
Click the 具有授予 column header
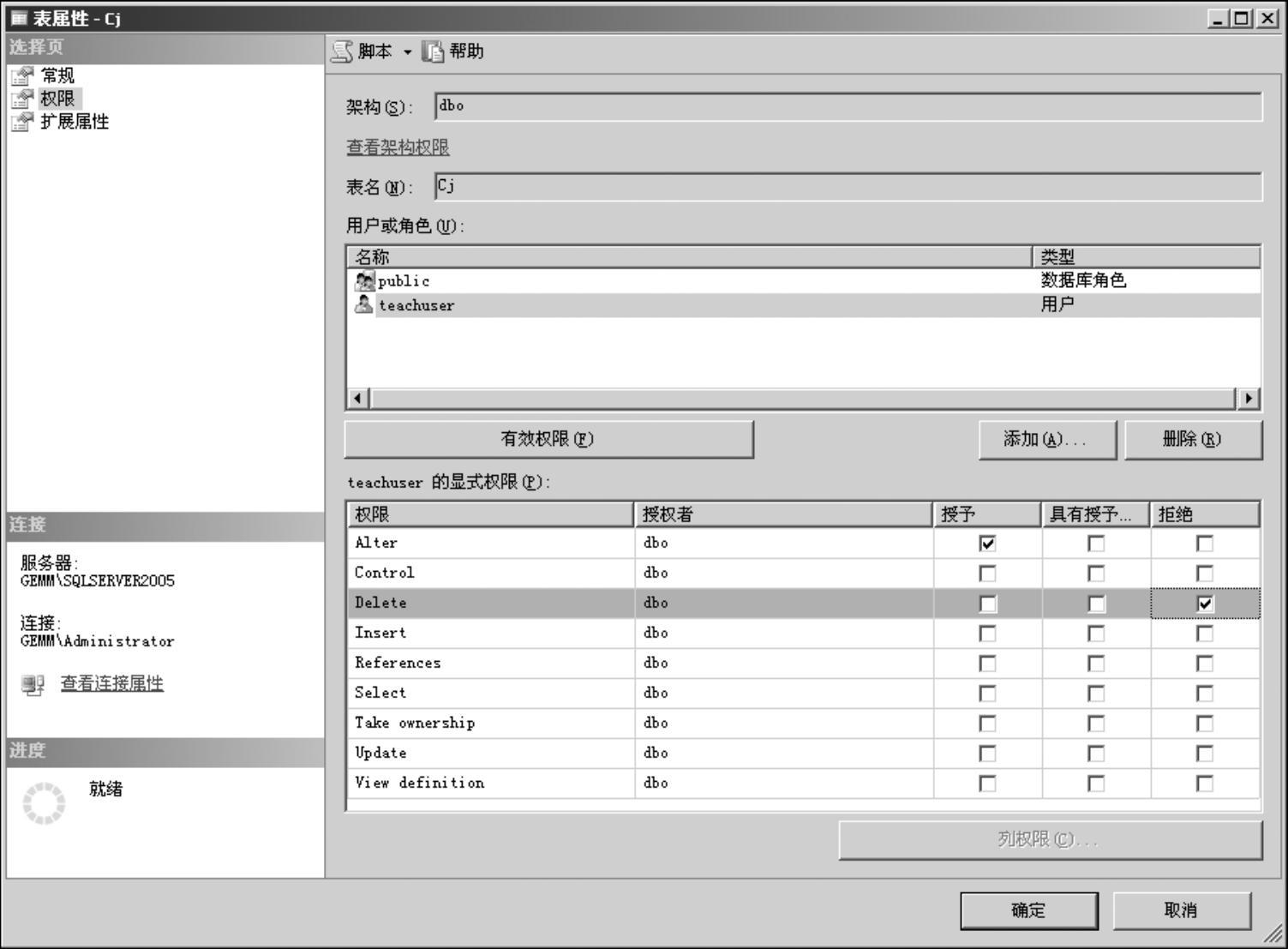pos(1096,514)
